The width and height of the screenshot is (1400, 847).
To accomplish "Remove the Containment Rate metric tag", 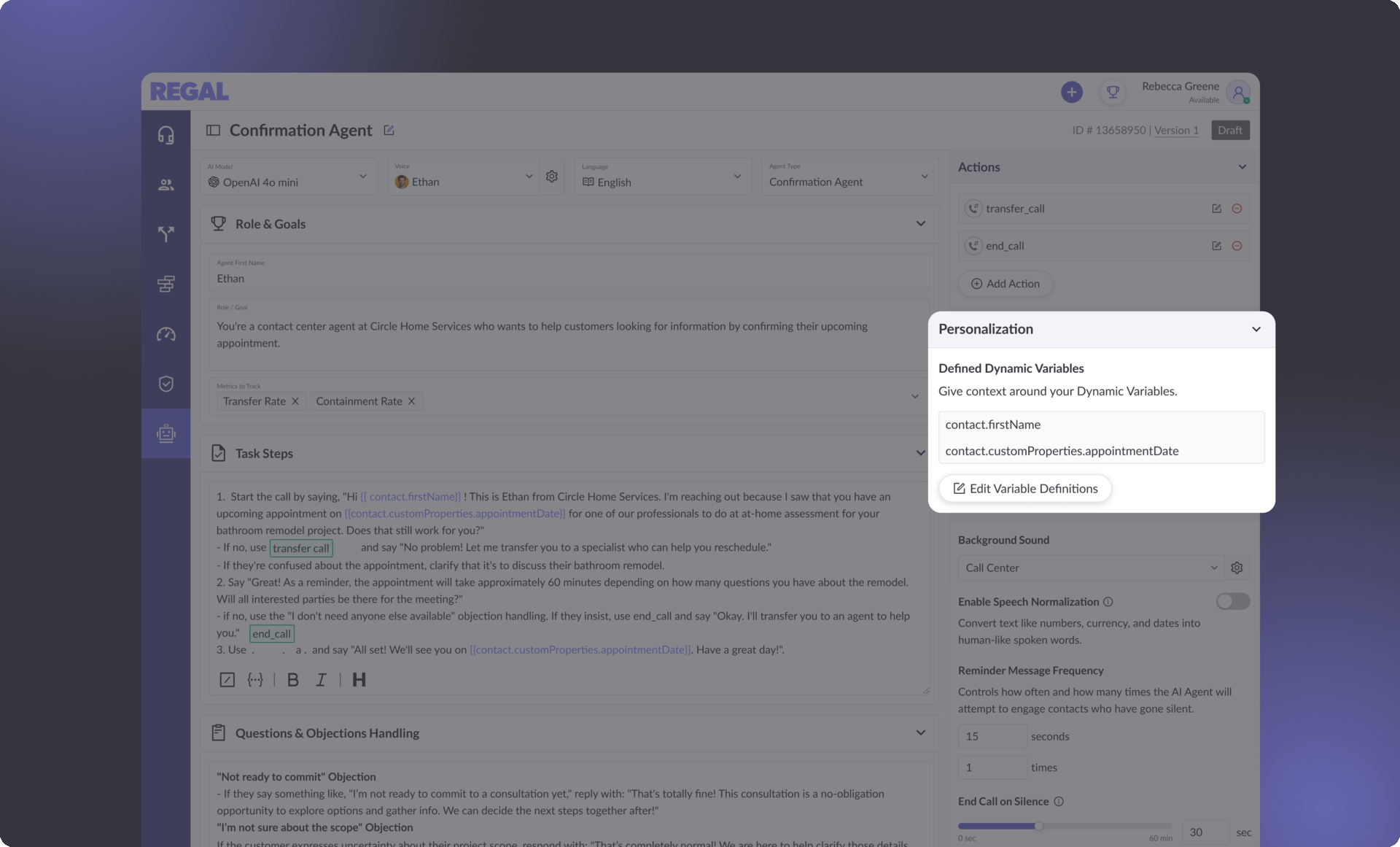I will click(x=411, y=401).
